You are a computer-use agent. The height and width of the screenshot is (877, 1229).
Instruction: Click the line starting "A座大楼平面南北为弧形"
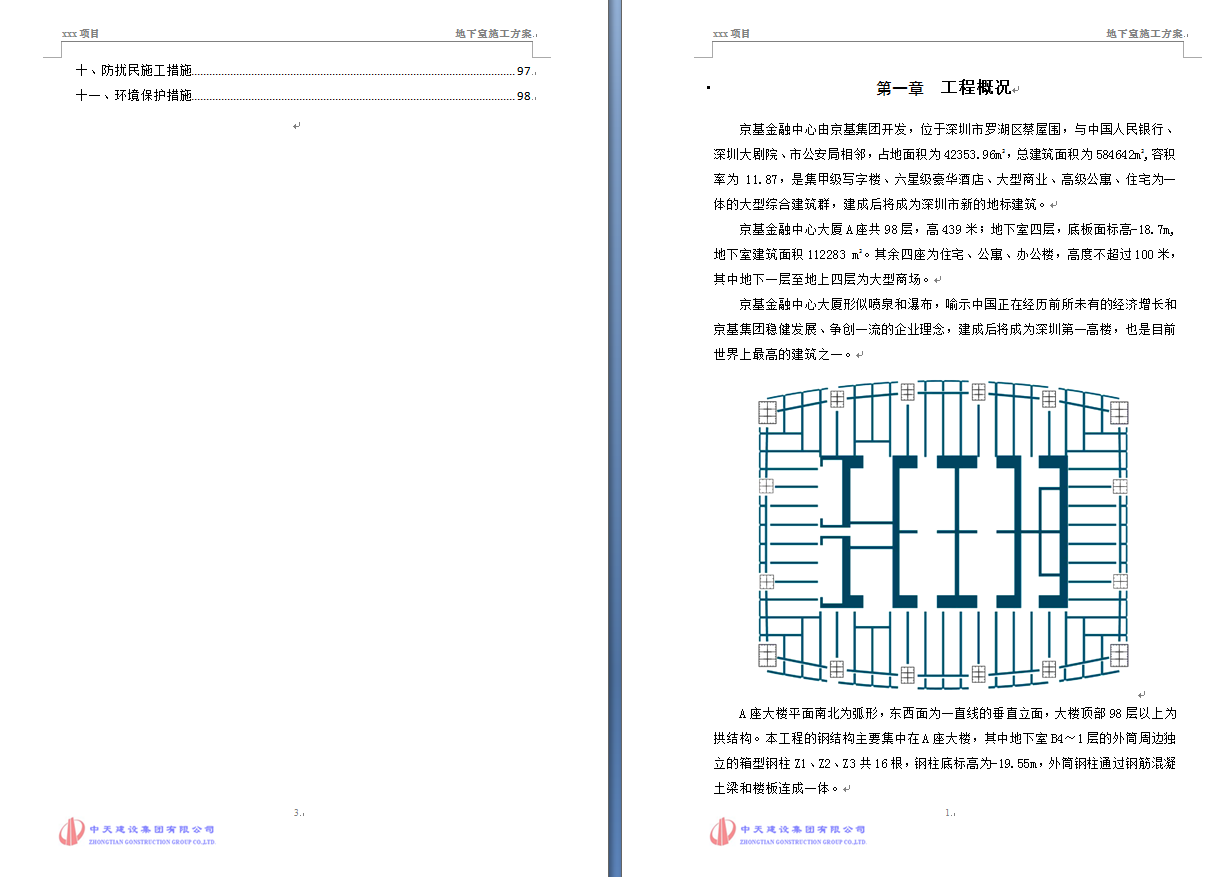[x=957, y=714]
